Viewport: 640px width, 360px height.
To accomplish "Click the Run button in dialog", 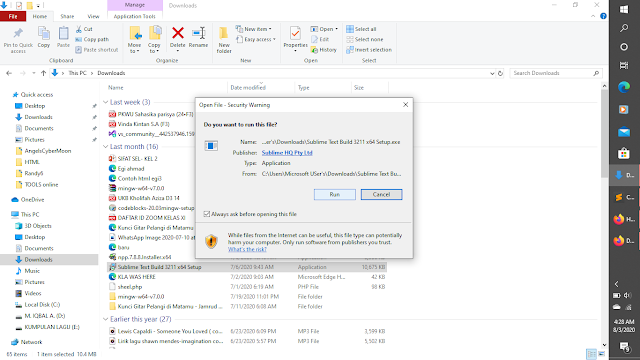I will point(335,194).
